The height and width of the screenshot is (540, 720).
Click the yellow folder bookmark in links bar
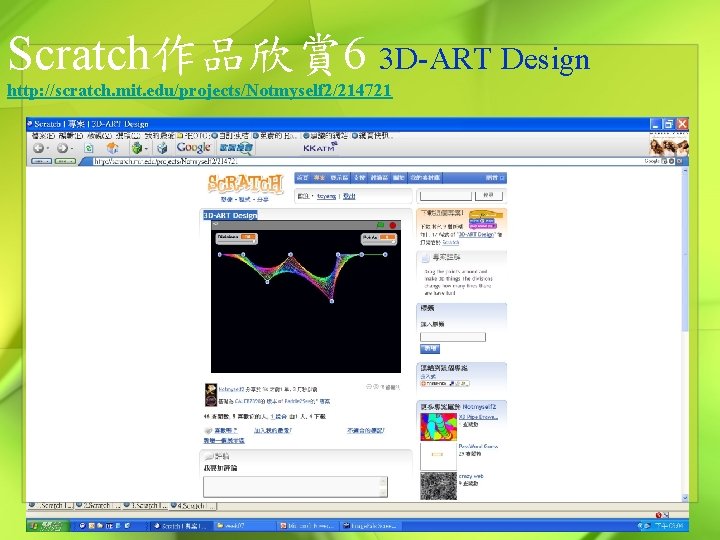coord(193,136)
